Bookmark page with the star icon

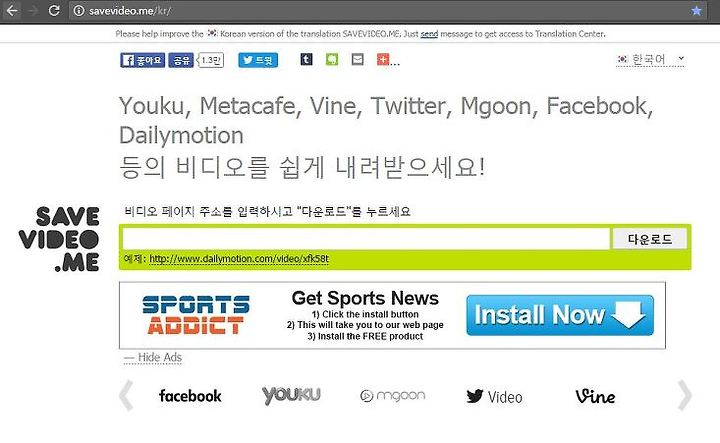(696, 11)
